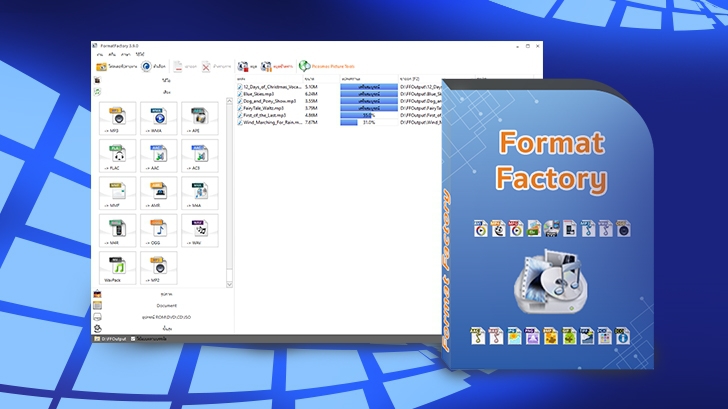This screenshot has width=728, height=409.
Task: Click the FormatFactory icon in the title bar
Action: (95, 46)
